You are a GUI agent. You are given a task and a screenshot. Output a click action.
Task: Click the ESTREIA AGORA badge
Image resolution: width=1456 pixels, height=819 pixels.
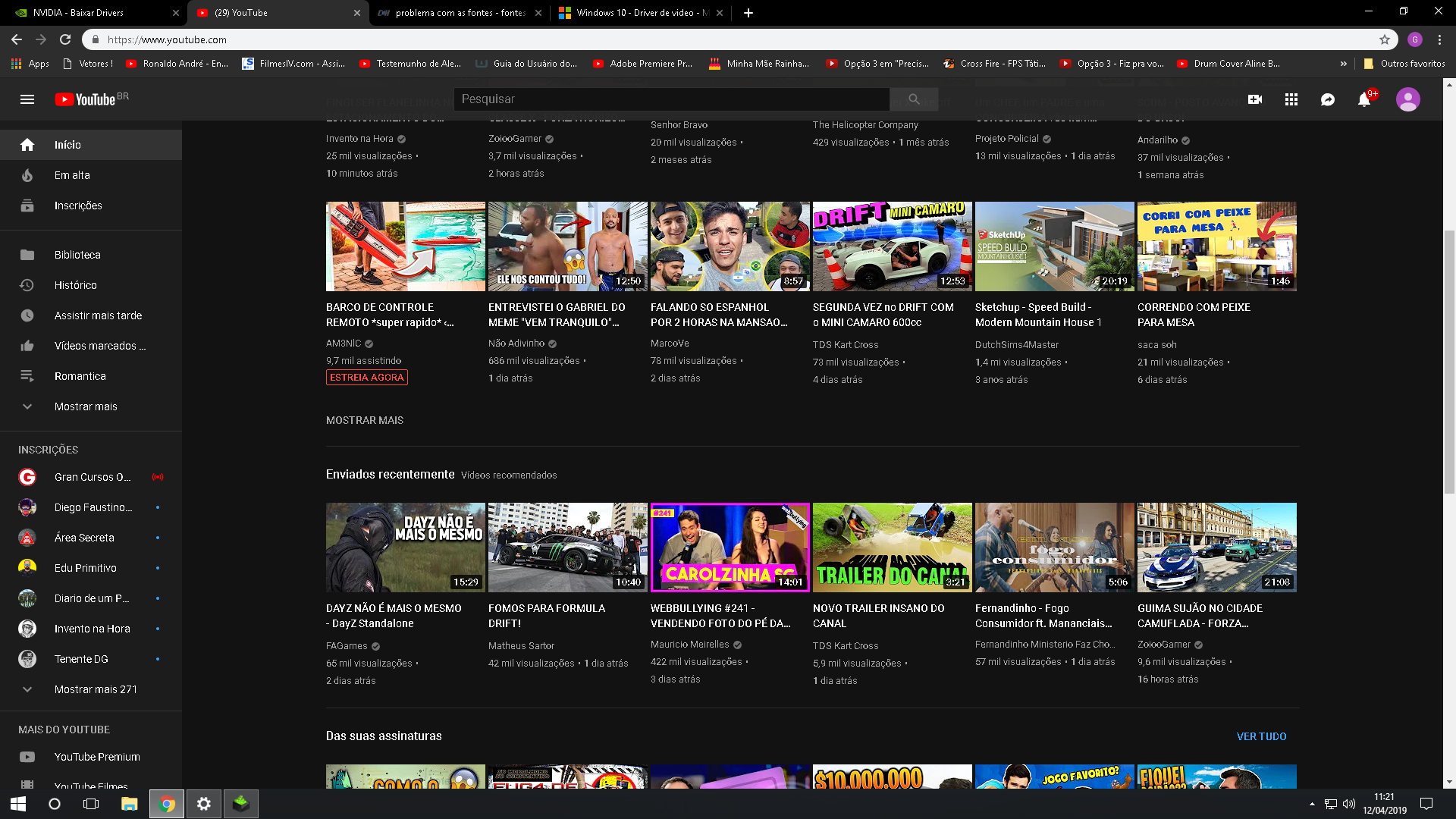pyautogui.click(x=367, y=378)
